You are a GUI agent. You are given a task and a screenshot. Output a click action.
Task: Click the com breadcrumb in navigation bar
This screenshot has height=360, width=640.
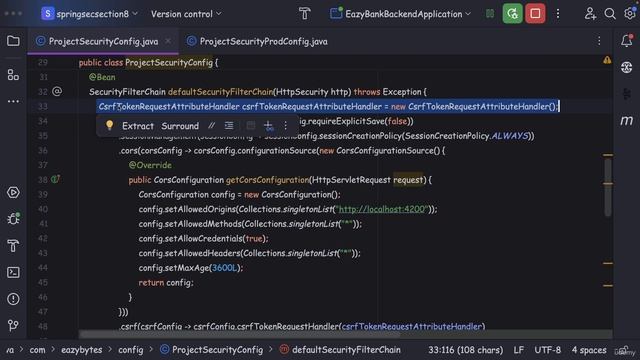click(x=37, y=350)
